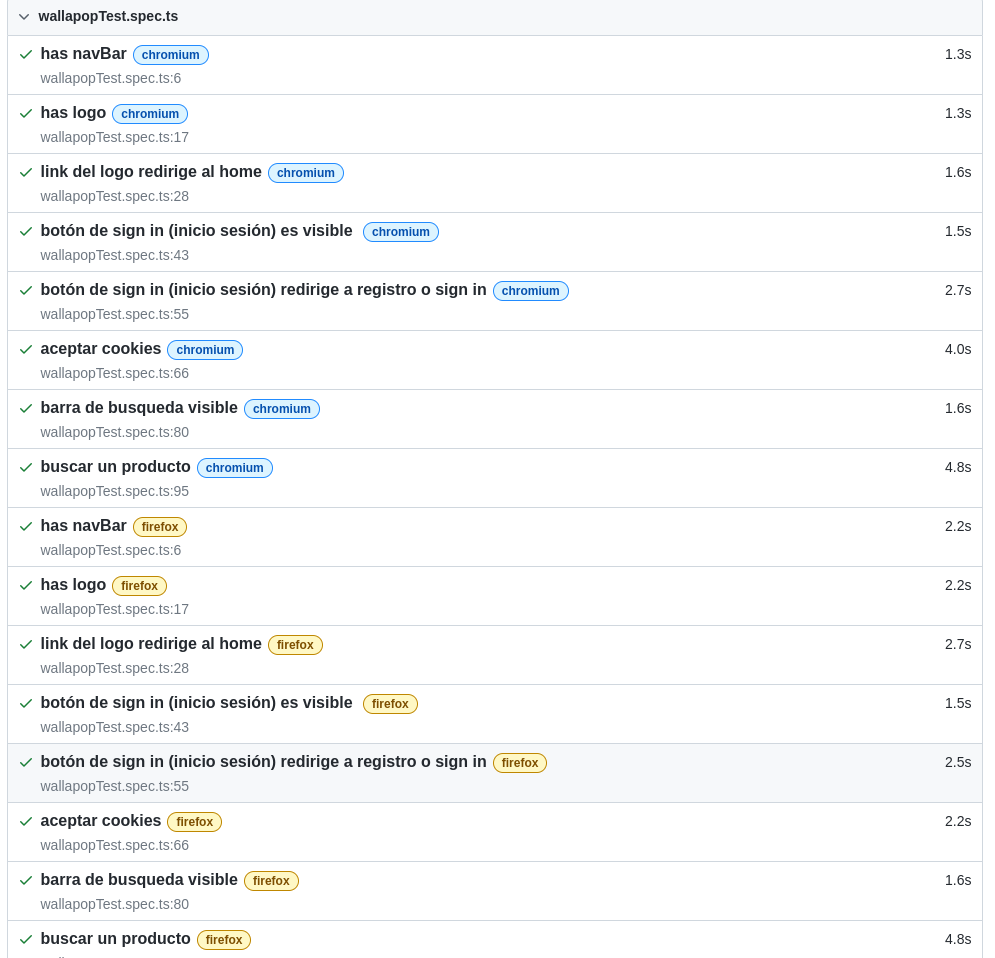
Task: Click 2.5s duration of firefox redirige a registro
Action: pos(958,763)
